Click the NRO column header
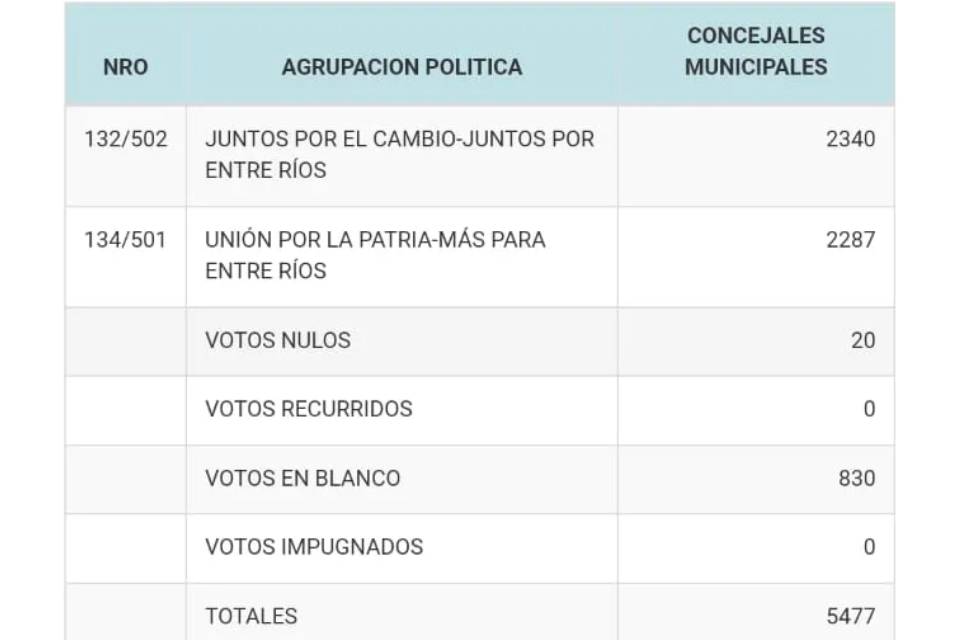 [x=126, y=67]
